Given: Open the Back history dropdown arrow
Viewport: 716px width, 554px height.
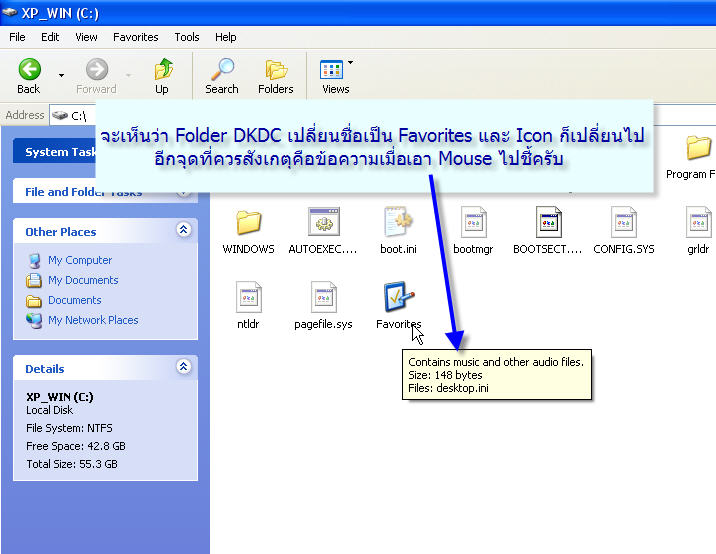Looking at the screenshot, I should tap(61, 75).
